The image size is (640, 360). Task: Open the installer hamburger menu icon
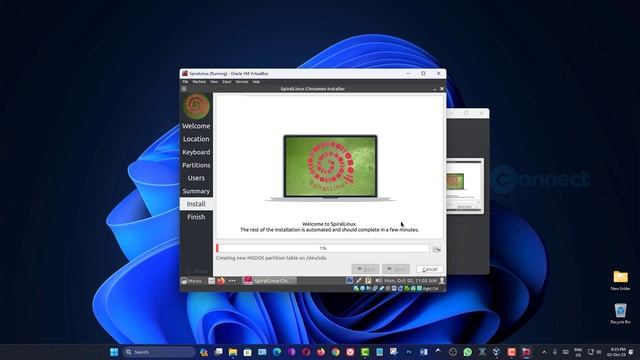pyautogui.click(x=184, y=89)
